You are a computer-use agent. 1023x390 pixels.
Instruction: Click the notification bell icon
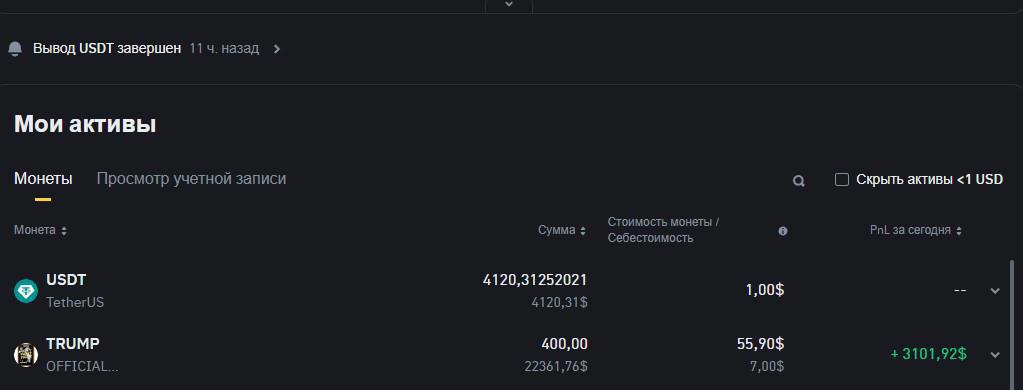pyautogui.click(x=15, y=50)
